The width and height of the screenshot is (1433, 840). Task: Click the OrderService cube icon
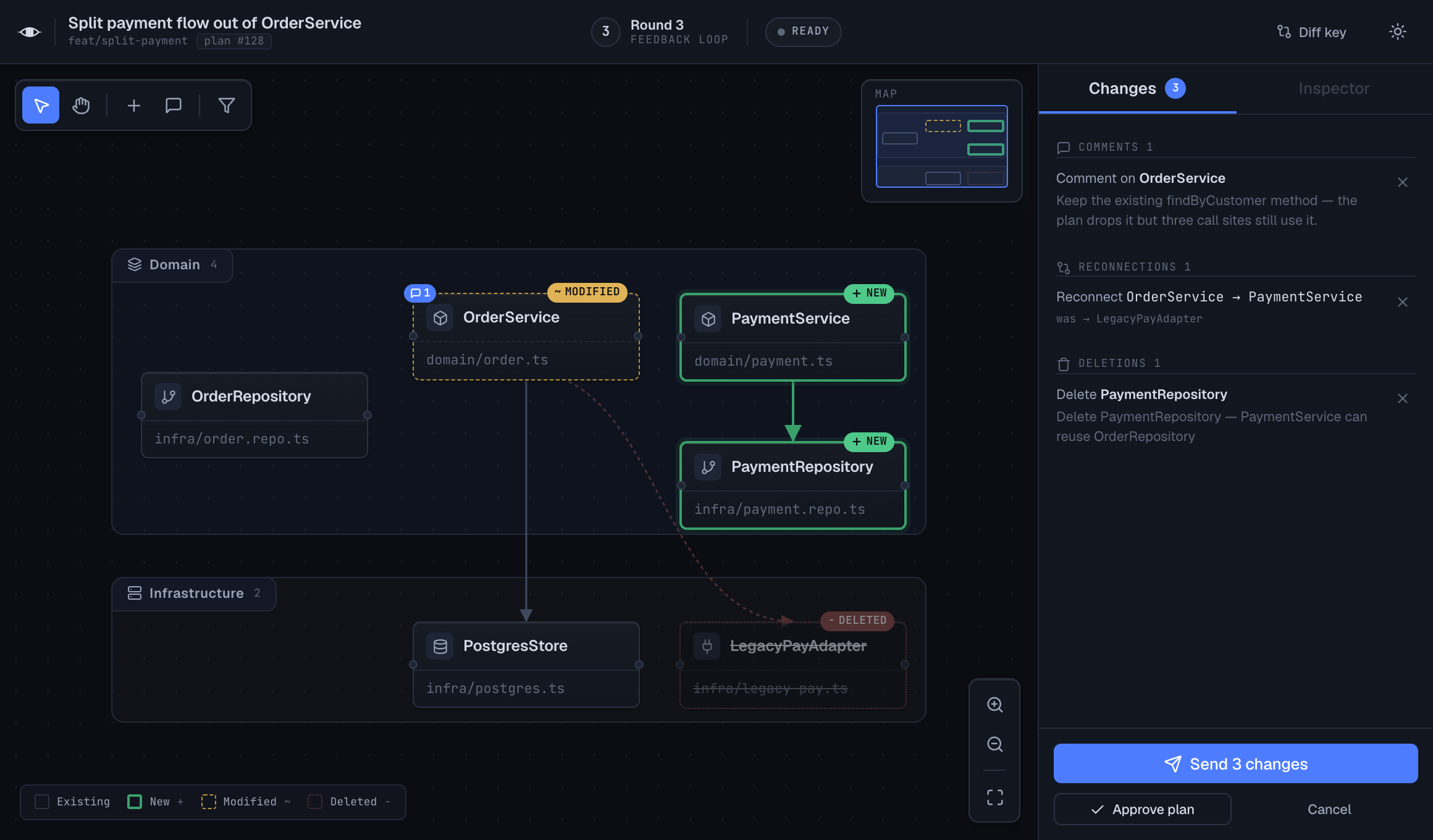(x=440, y=317)
